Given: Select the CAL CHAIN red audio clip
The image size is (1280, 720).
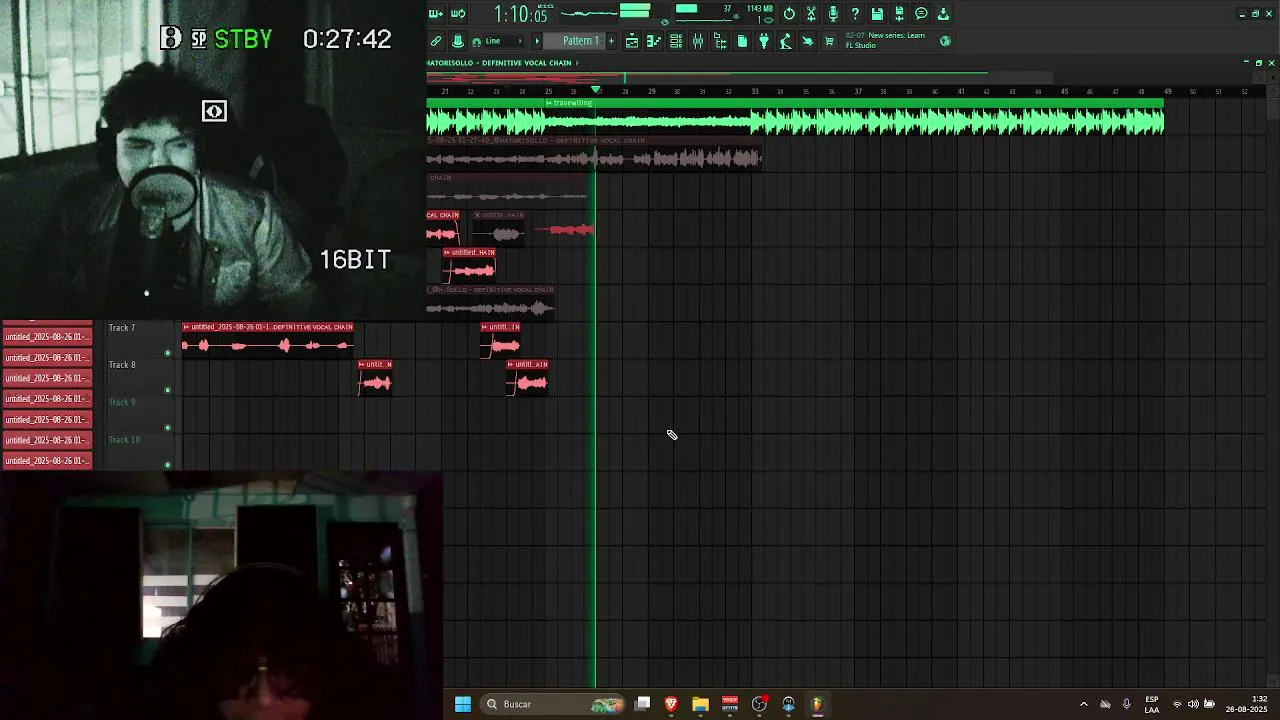Looking at the screenshot, I should [443, 227].
